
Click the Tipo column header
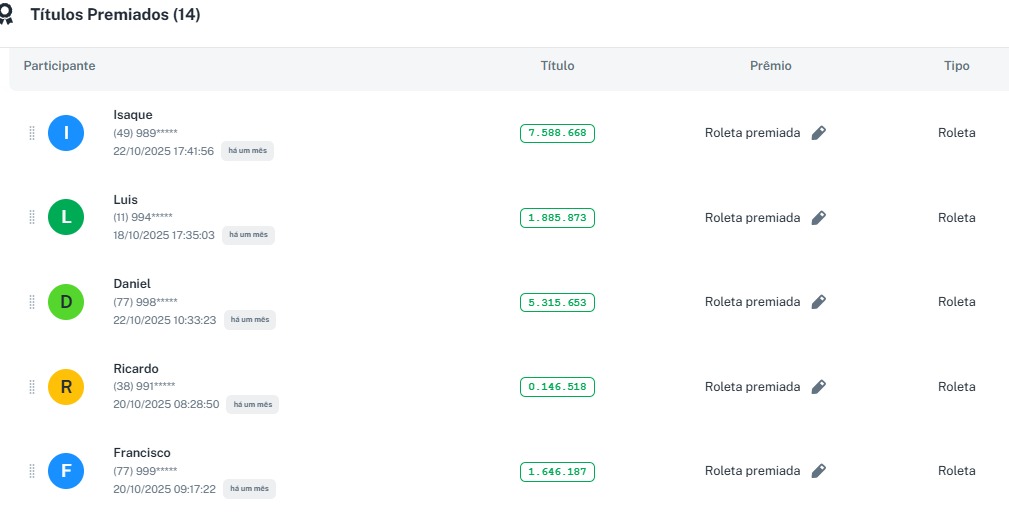point(956,66)
